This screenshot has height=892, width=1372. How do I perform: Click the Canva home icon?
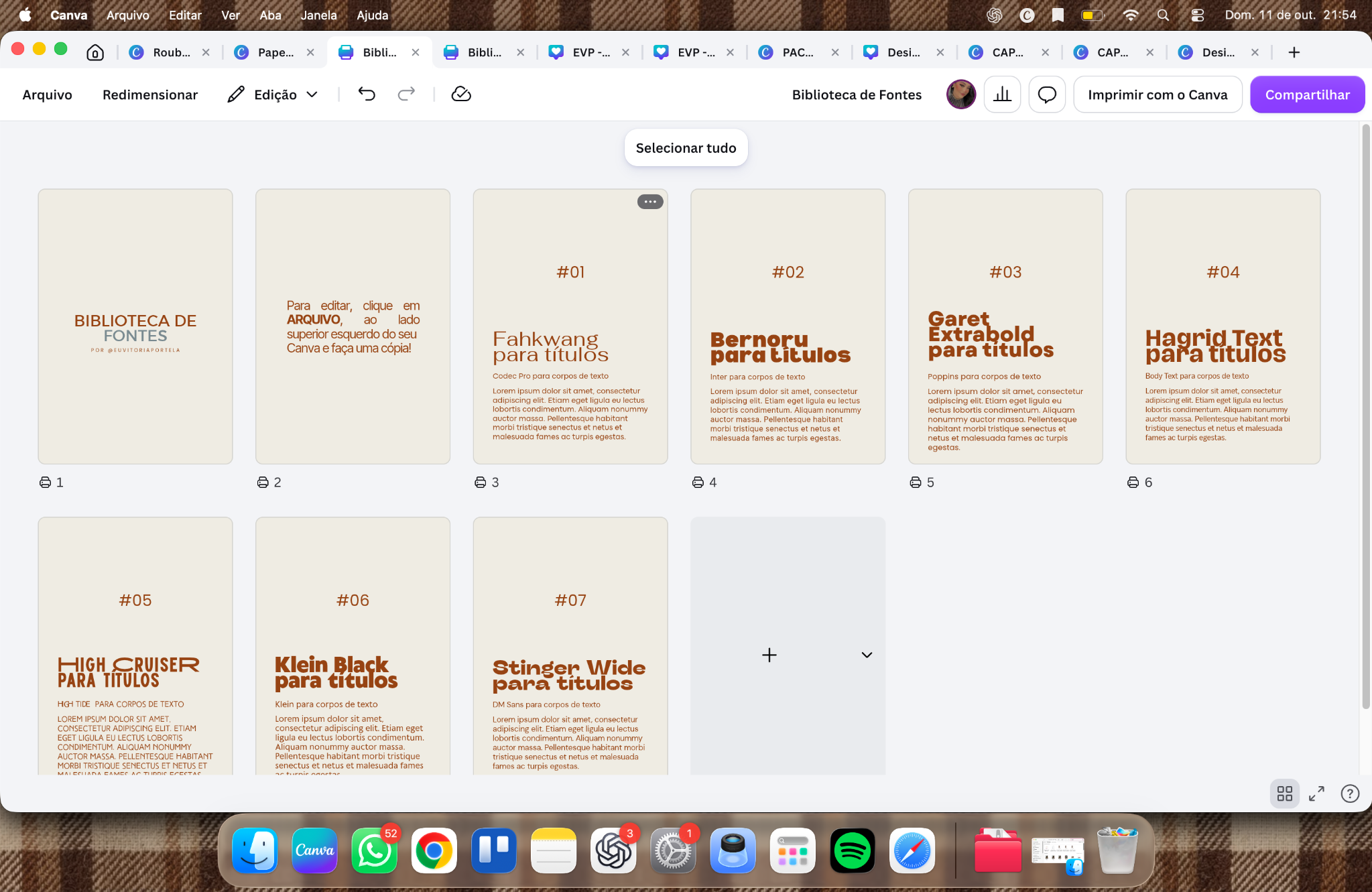pos(95,52)
